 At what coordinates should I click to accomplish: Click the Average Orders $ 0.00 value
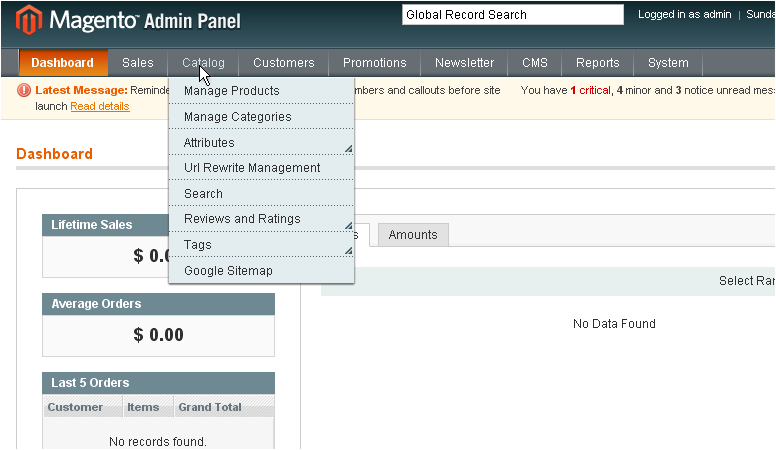click(x=158, y=335)
